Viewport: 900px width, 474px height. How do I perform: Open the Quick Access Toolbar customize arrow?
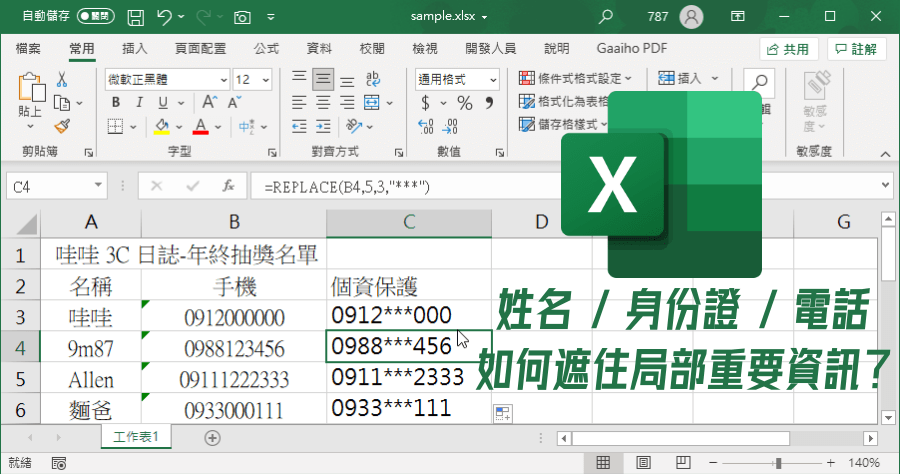pyautogui.click(x=271, y=17)
